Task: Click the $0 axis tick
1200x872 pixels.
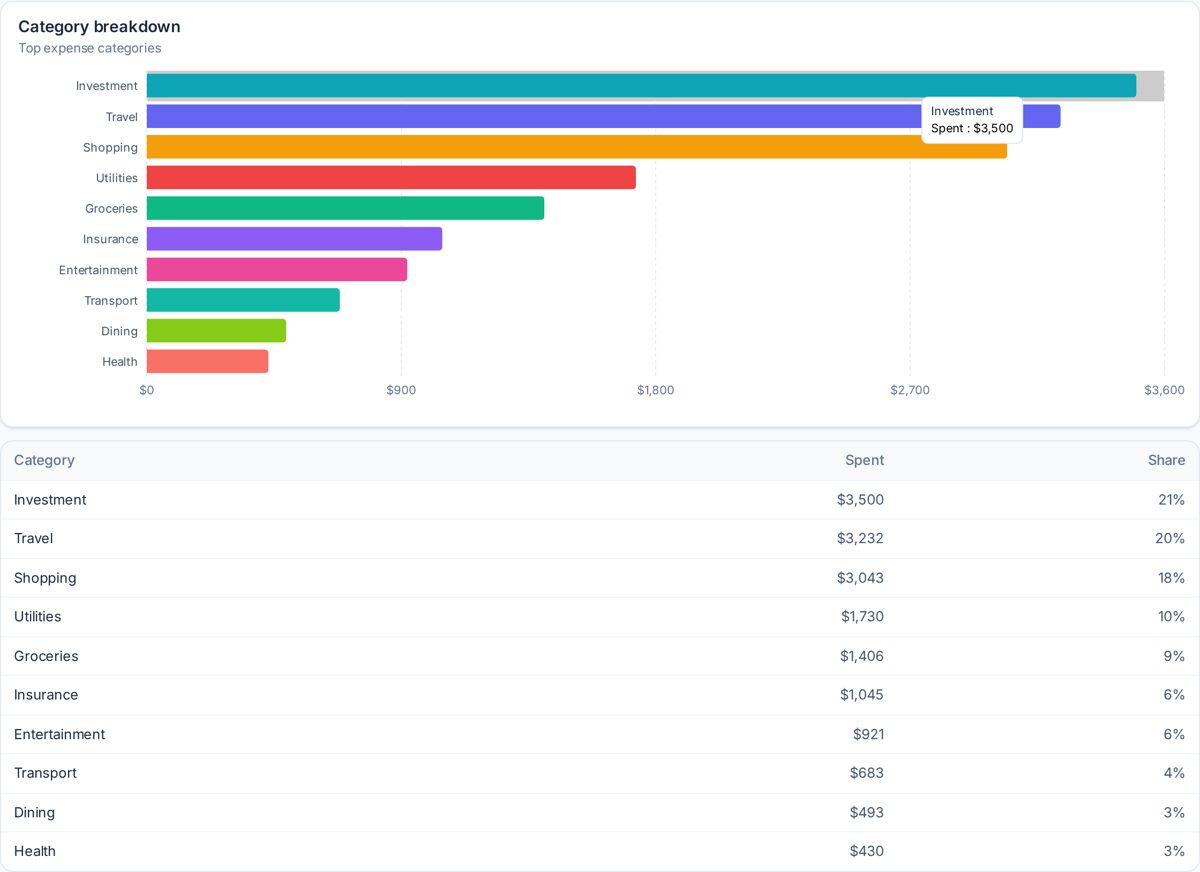Action: (x=147, y=390)
